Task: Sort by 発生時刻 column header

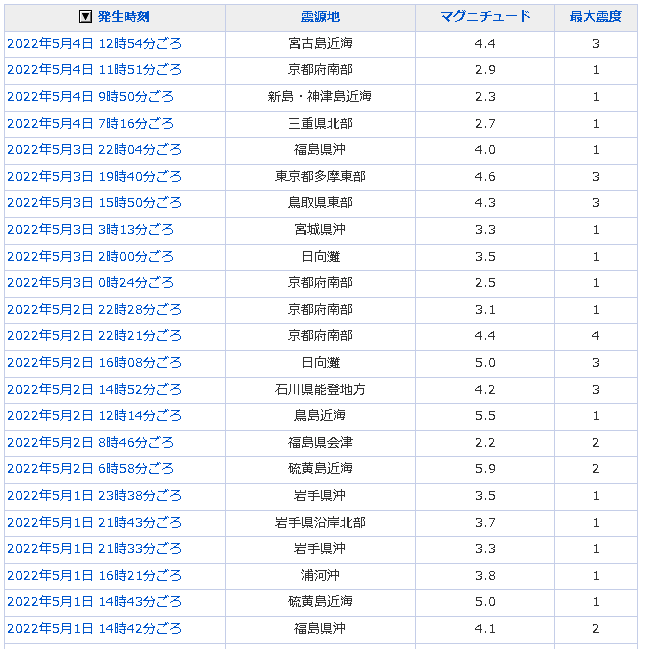Action: coord(123,17)
